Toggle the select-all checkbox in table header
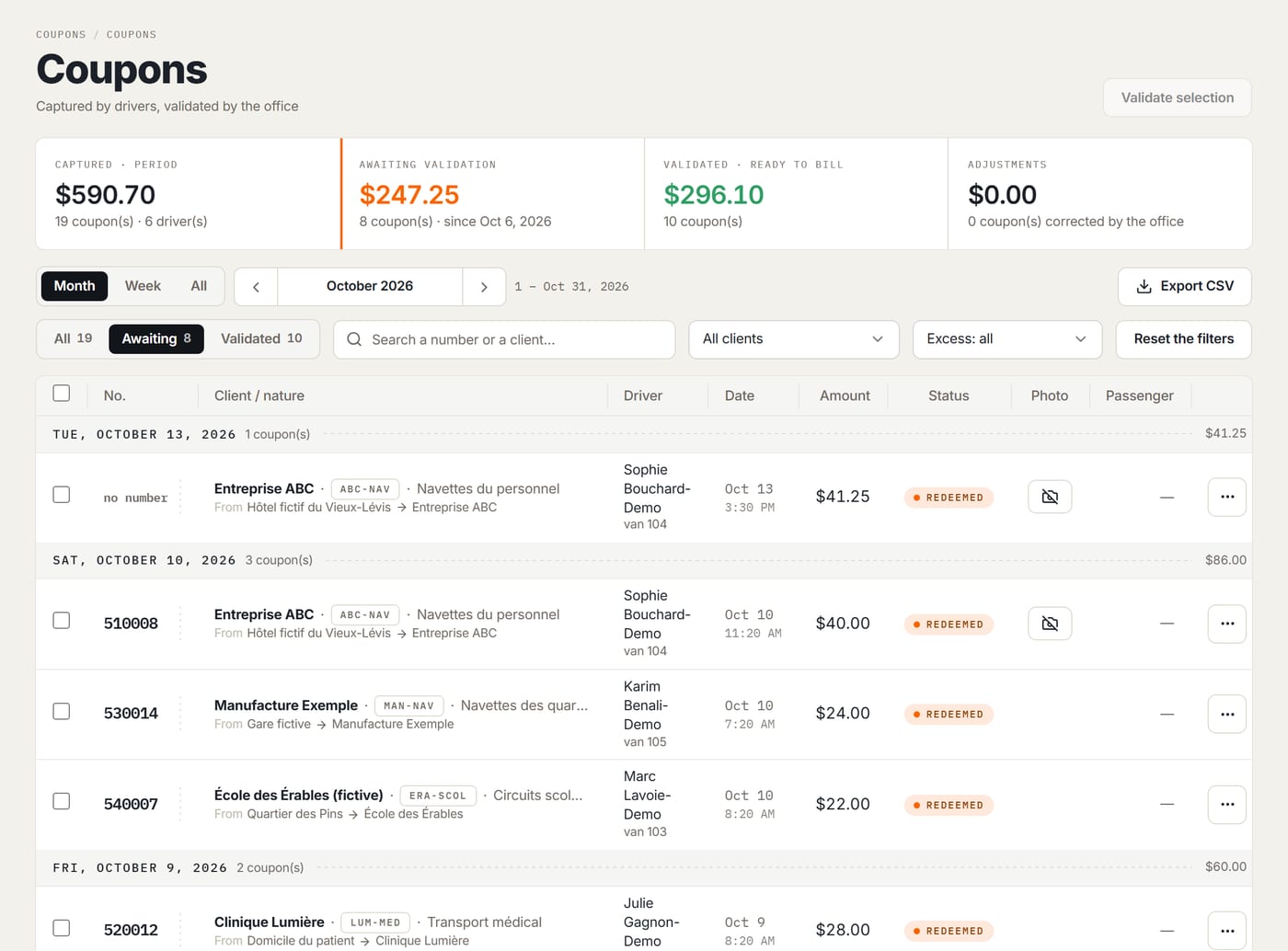The height and width of the screenshot is (951, 1288). [62, 394]
